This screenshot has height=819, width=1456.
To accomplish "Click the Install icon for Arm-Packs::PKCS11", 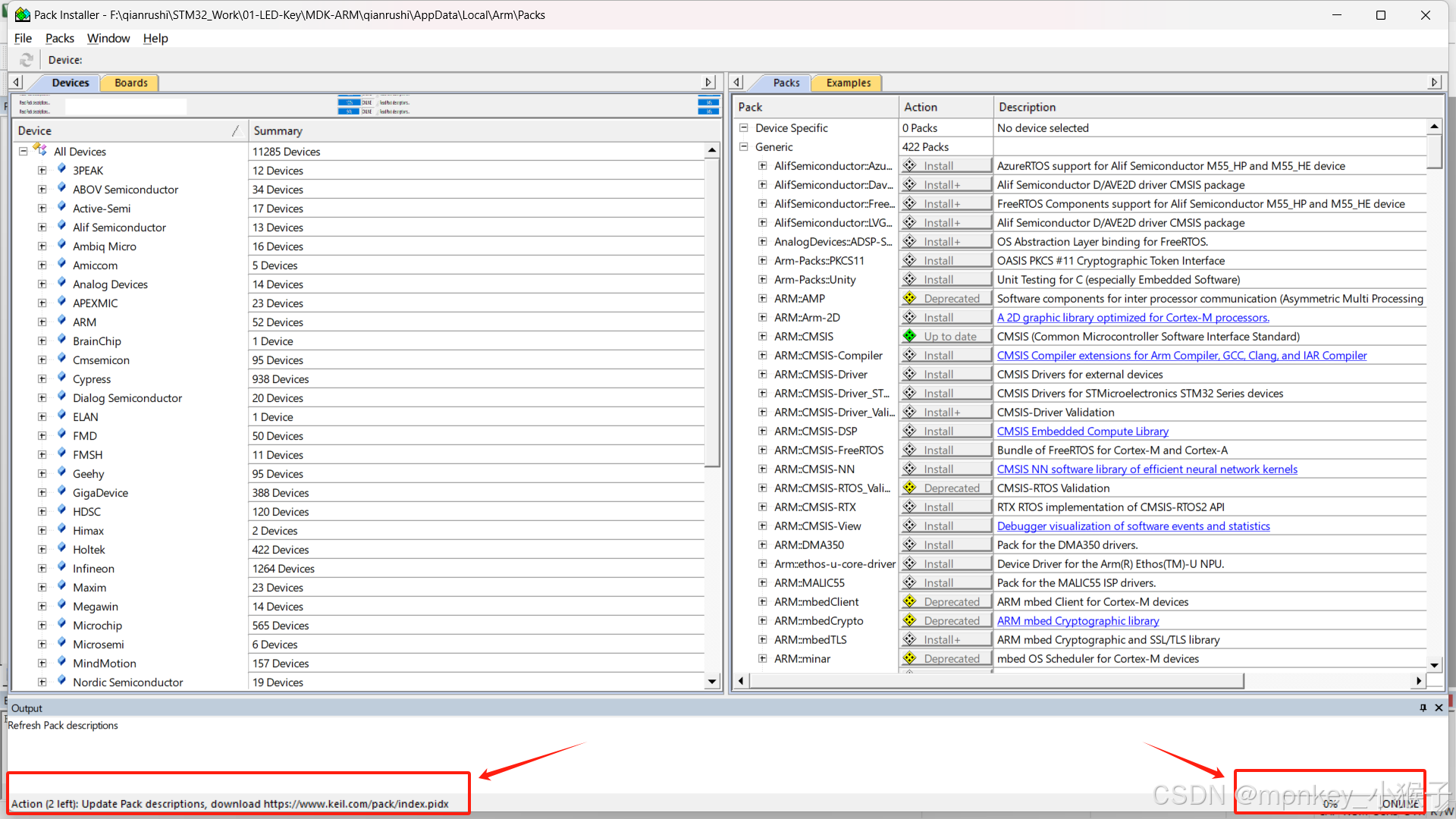I will coord(910,261).
